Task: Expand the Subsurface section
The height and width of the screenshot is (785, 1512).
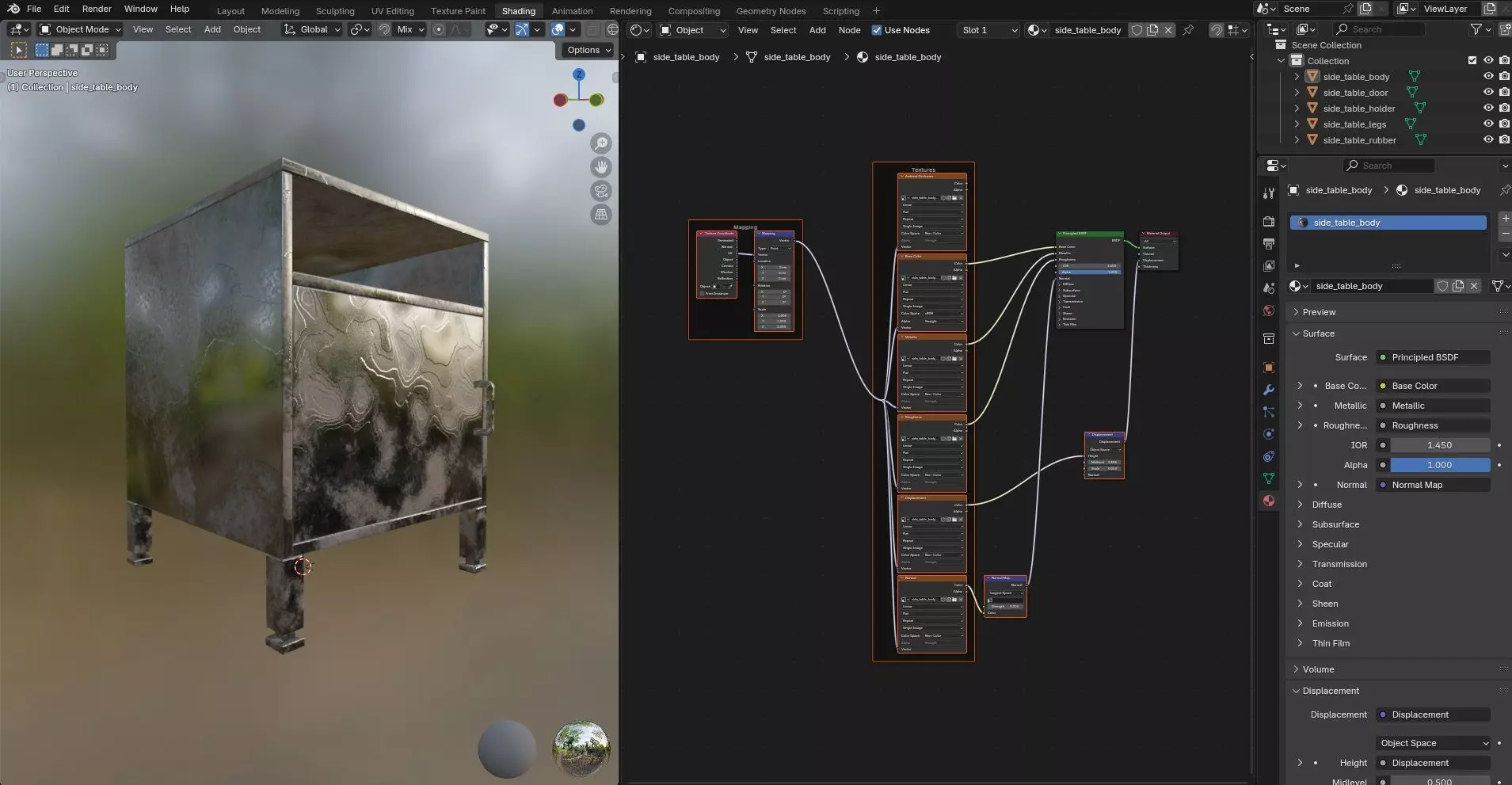Action: 1300,524
